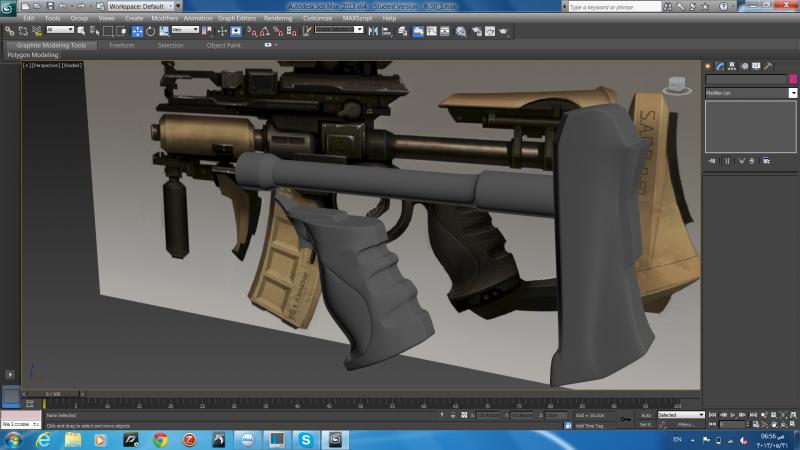Click the Configure Modifier Sets icon
Screen dimensions: 800x450
[x=766, y=161]
